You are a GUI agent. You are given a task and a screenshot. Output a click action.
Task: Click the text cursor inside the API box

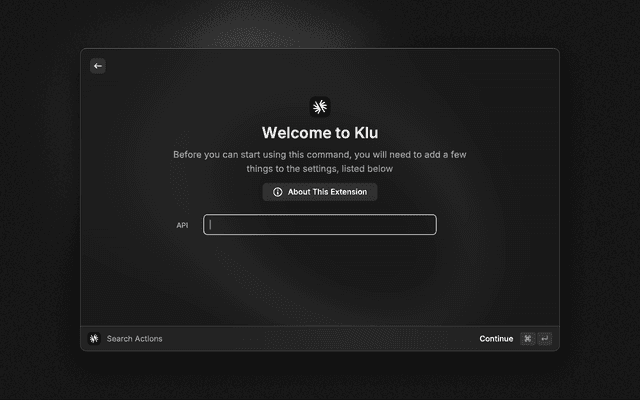pyautogui.click(x=210, y=224)
